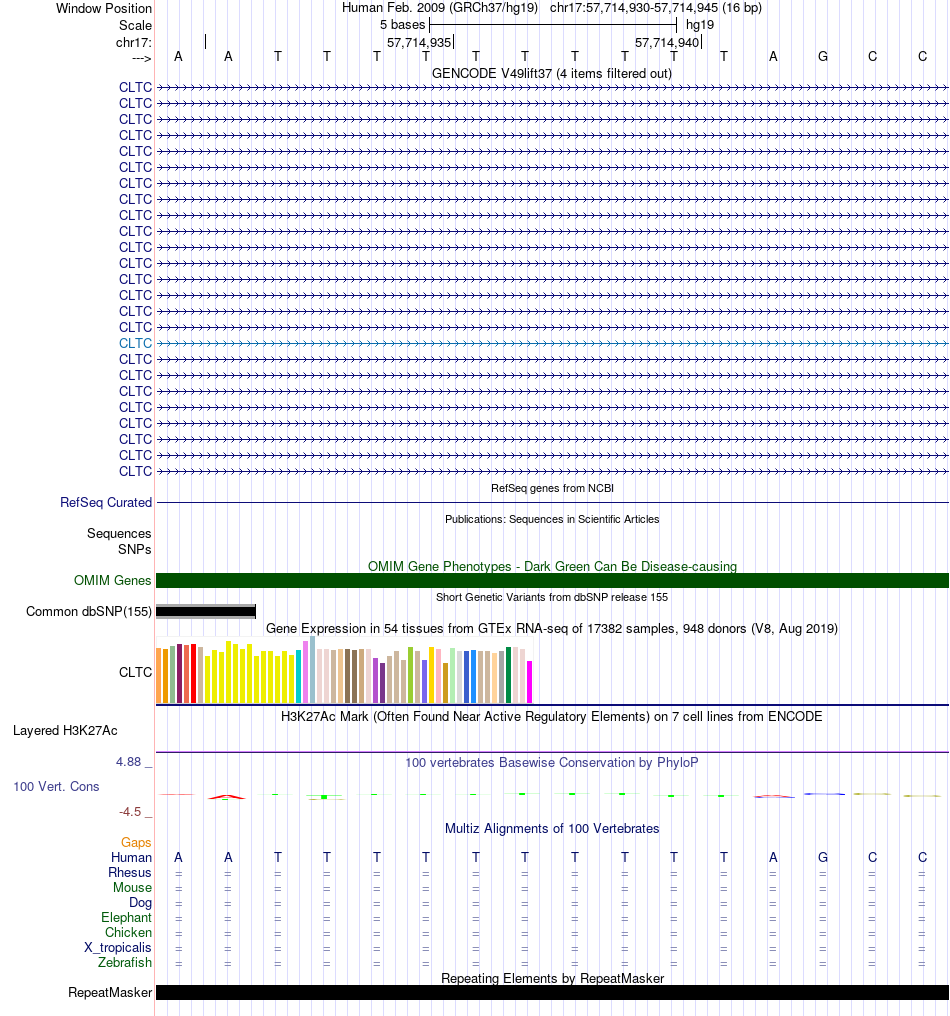Click the red peak in PhyloP graph

point(227,796)
